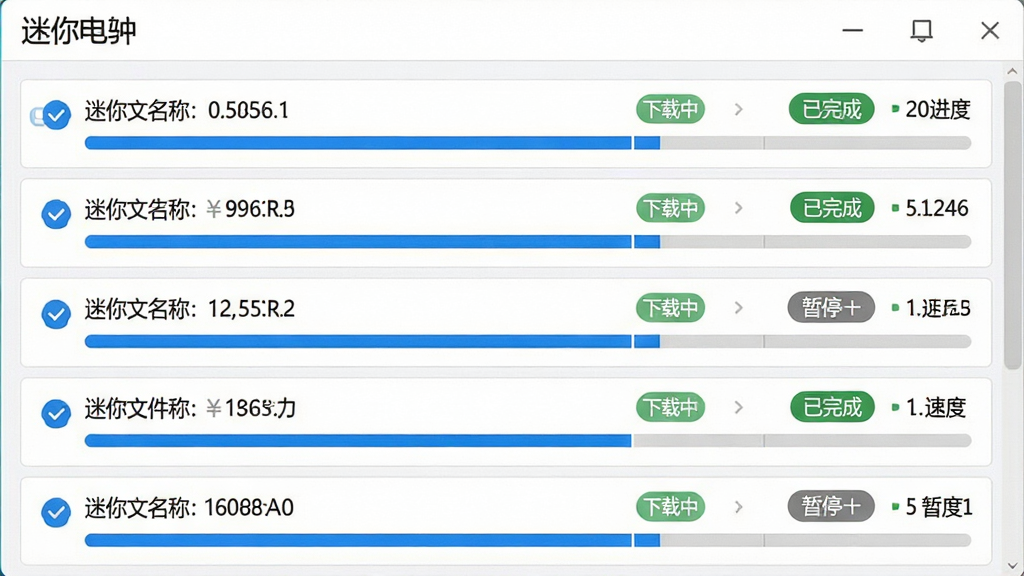Click the scrollbar down arrow
Image resolution: width=1024 pixels, height=576 pixels.
[1012, 566]
